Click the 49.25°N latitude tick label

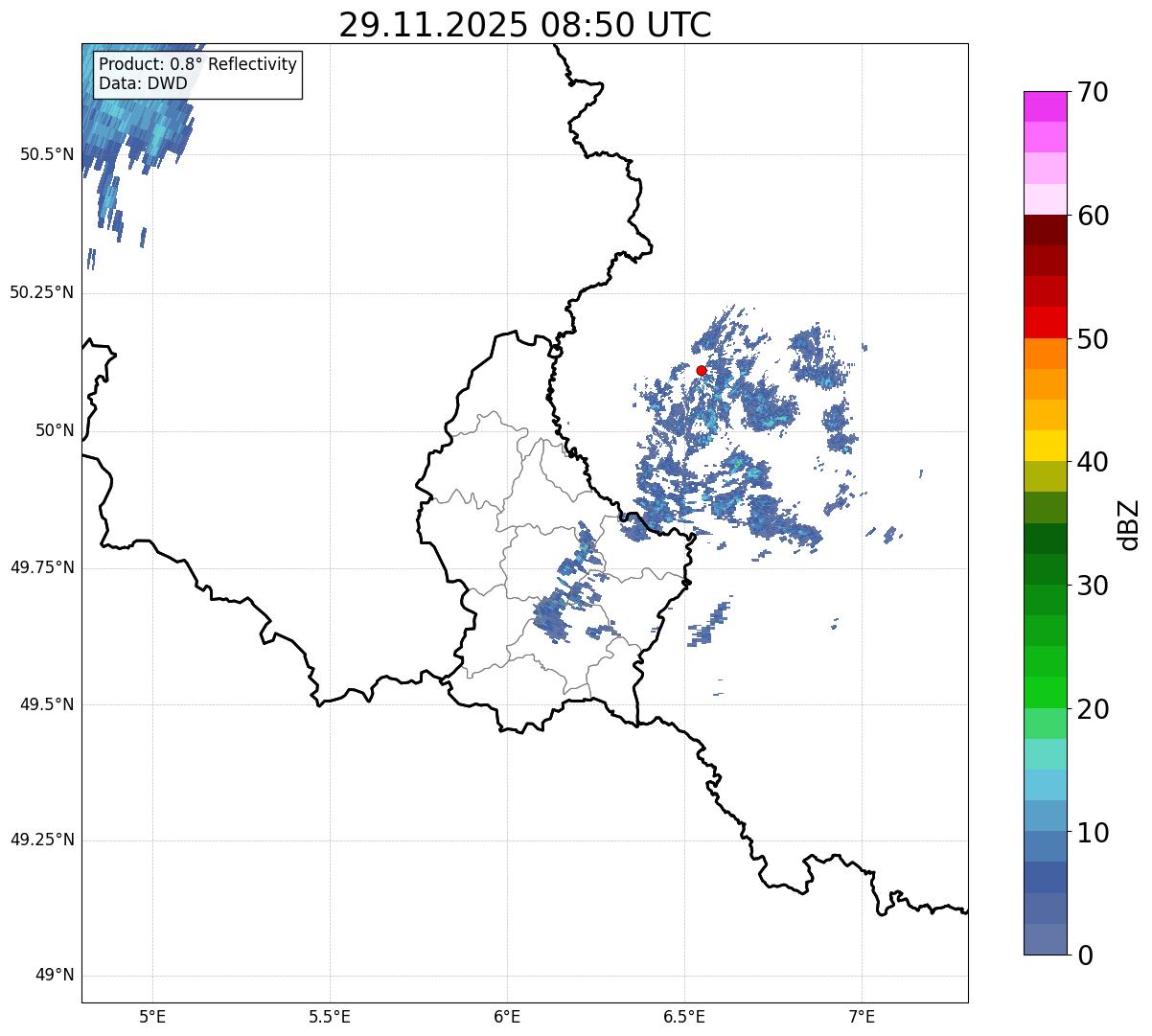click(x=41, y=840)
